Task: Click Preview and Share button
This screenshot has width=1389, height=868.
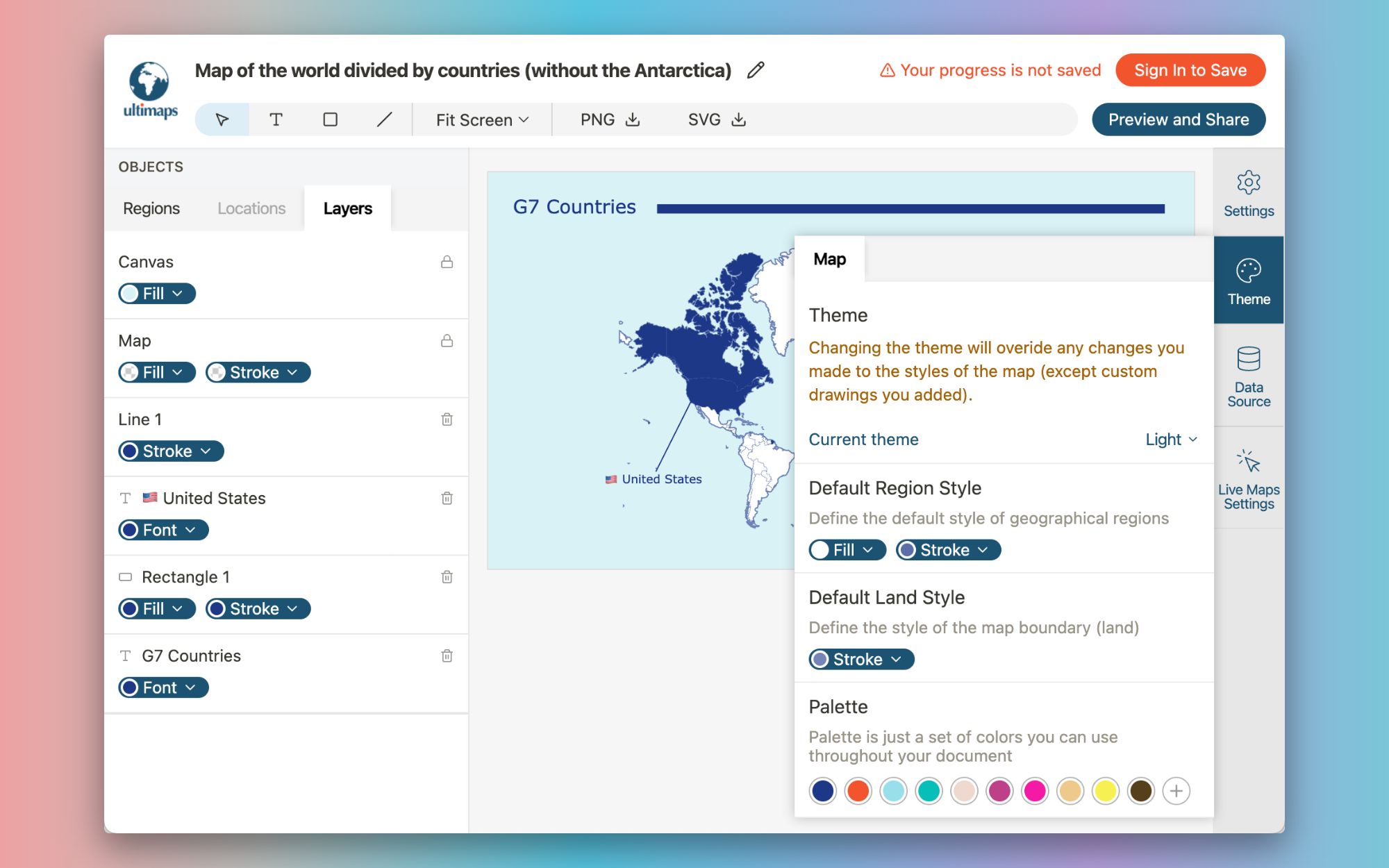Action: click(x=1178, y=119)
